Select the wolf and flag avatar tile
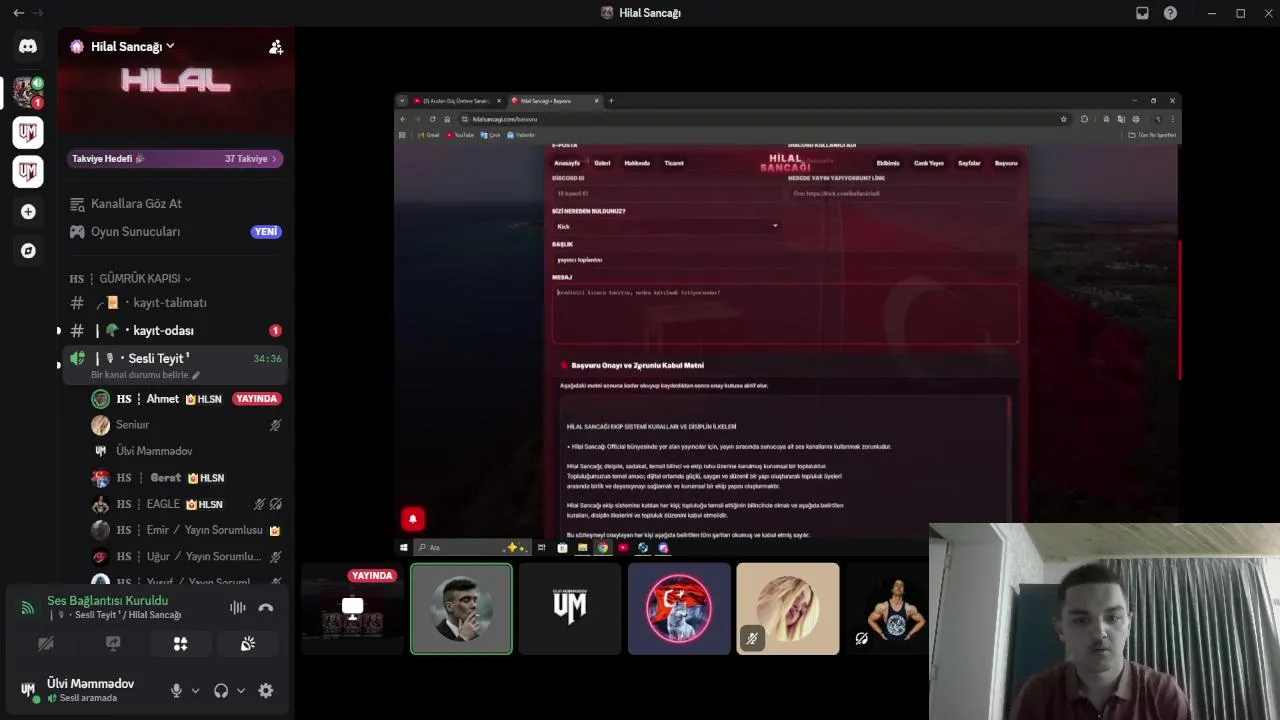This screenshot has height=720, width=1280. coord(679,609)
